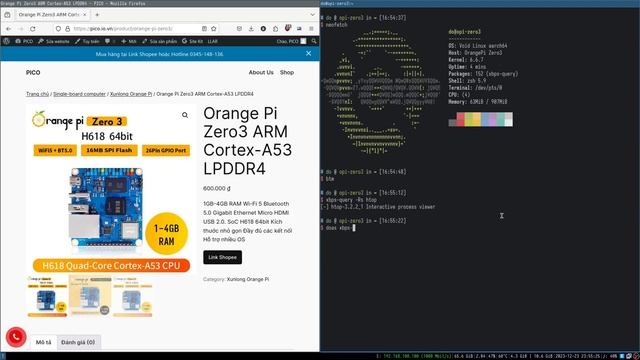Click the admin bar search magnifier
Viewport: 640px width, 360px height.
click(x=314, y=41)
